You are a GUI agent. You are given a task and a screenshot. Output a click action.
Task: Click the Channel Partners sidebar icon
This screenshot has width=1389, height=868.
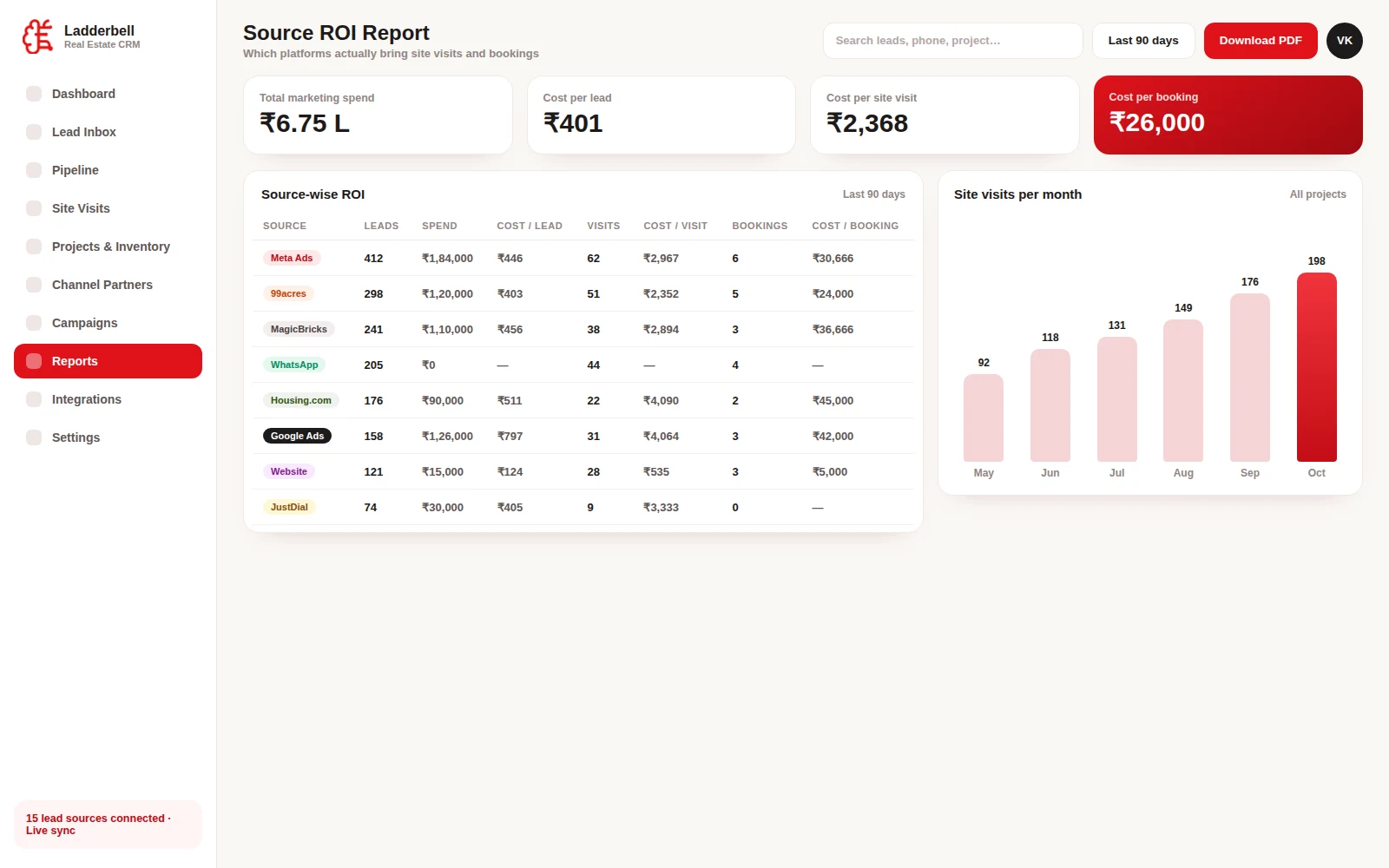[x=34, y=285]
